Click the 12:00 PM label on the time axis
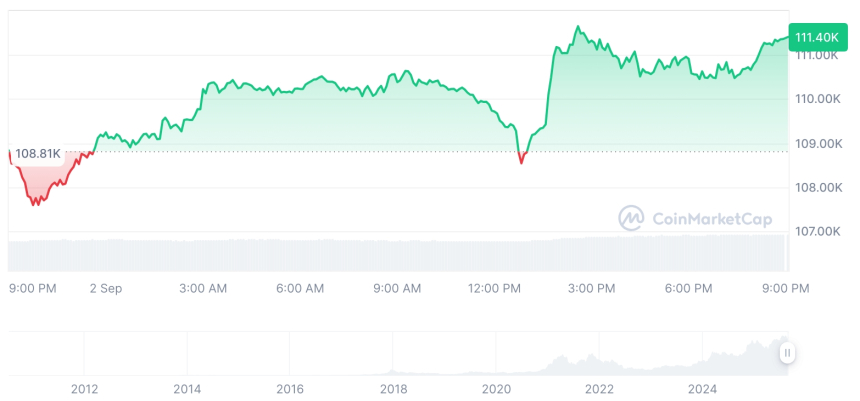The image size is (860, 401). [x=494, y=288]
